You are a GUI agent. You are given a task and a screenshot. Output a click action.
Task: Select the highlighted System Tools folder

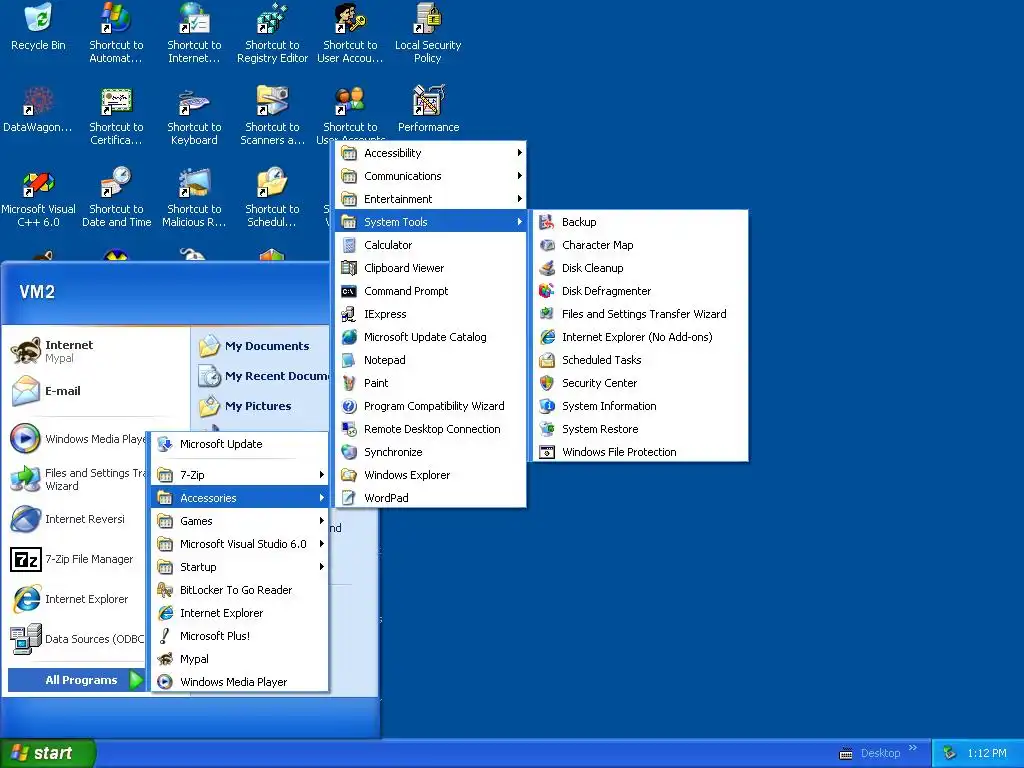click(431, 222)
